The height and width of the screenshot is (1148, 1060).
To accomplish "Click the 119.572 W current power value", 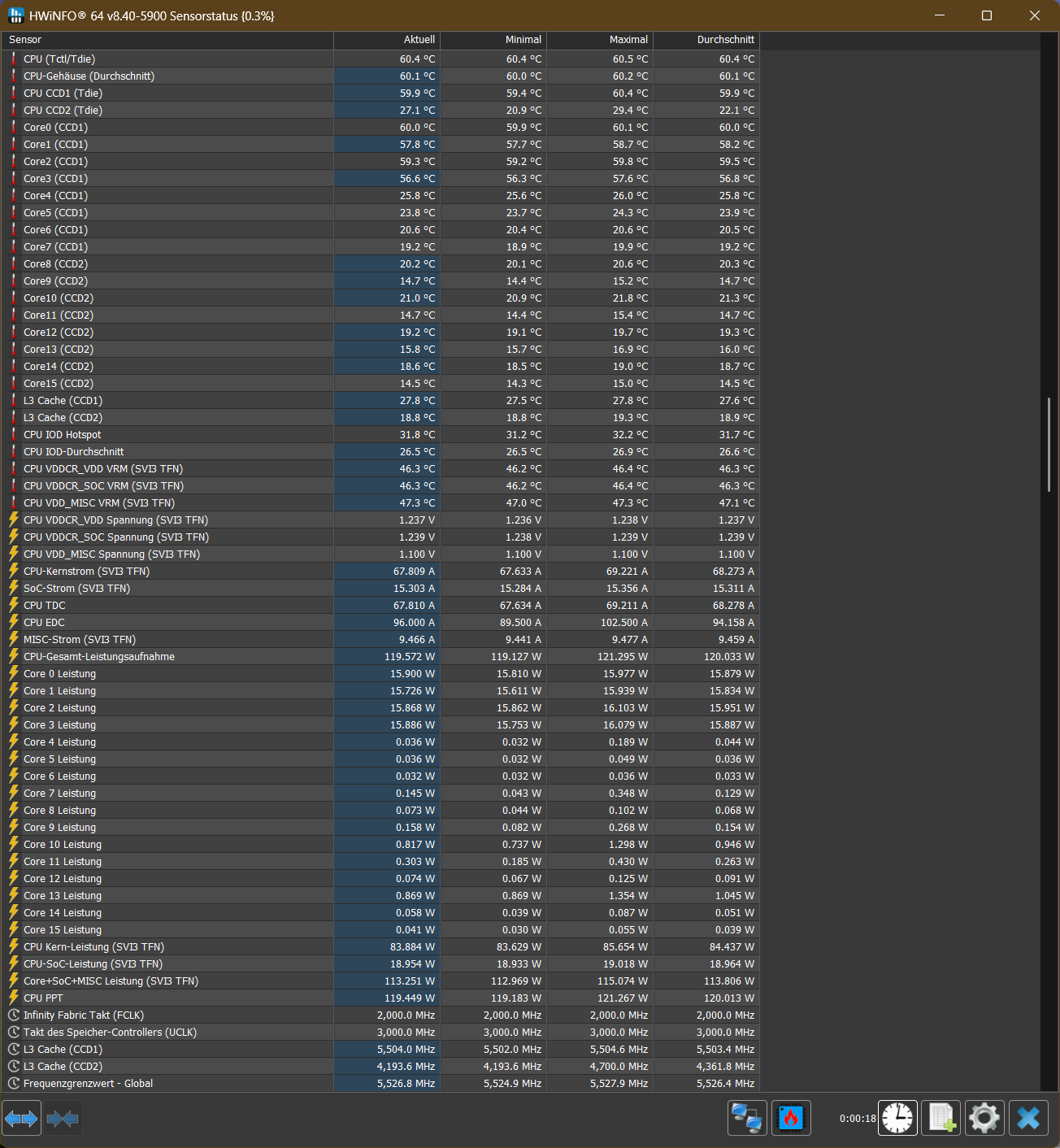I will pos(410,657).
